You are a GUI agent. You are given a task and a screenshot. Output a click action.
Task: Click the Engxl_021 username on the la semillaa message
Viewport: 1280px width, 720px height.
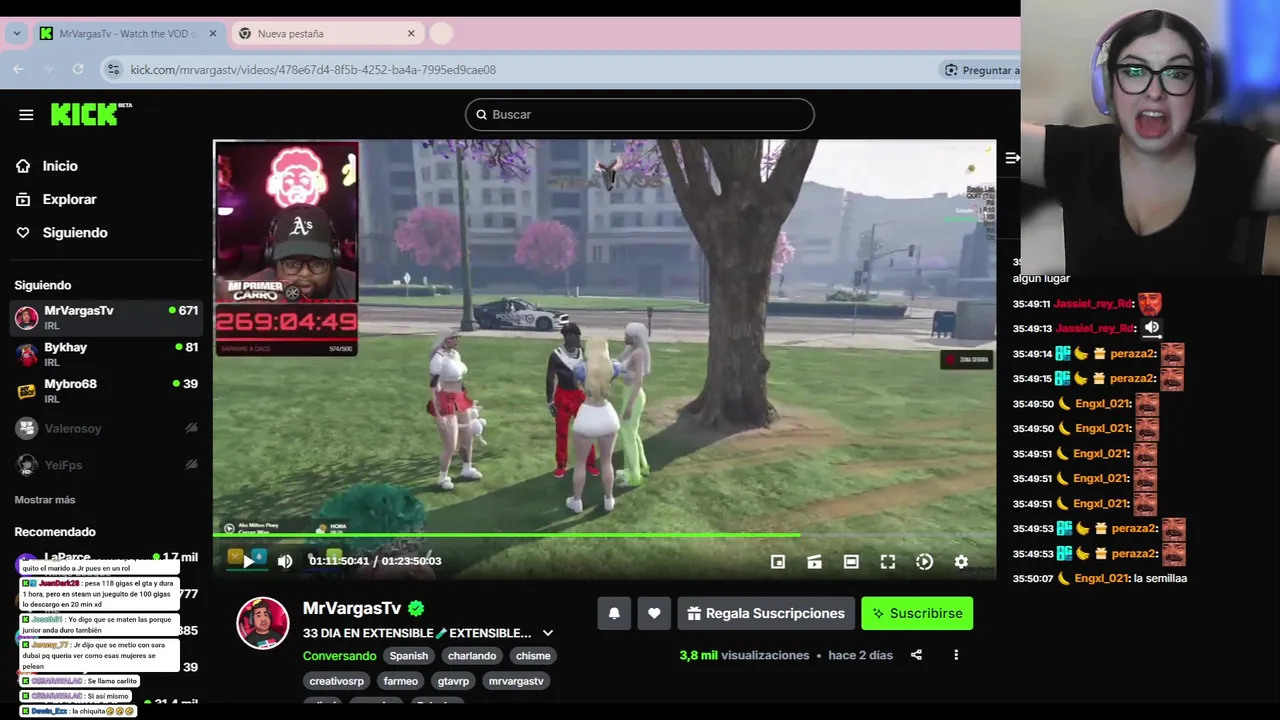point(1102,578)
